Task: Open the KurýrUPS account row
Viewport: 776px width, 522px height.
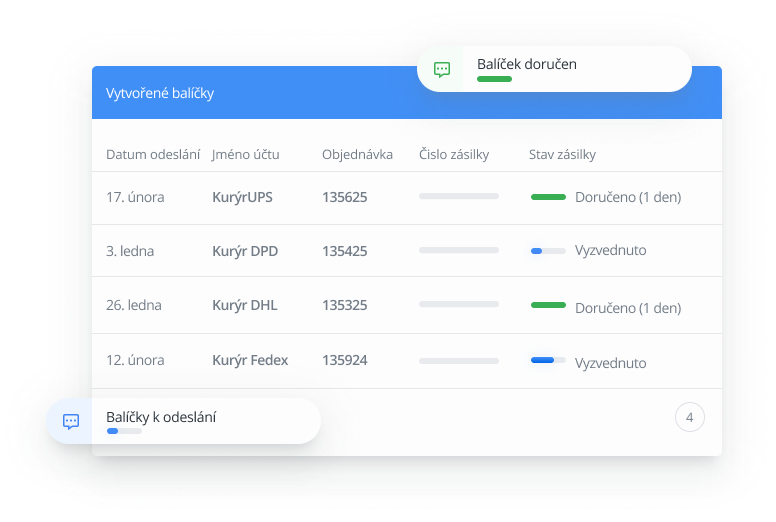Action: pyautogui.click(x=242, y=197)
